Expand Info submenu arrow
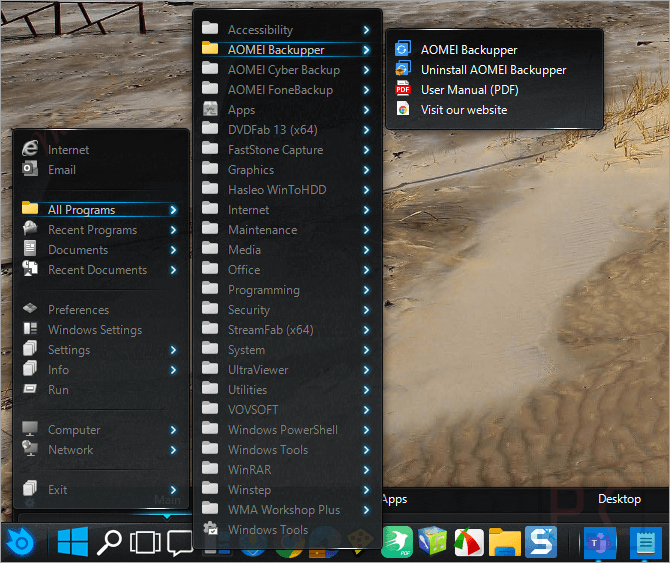Screen dimensions: 670x563 pos(173,370)
